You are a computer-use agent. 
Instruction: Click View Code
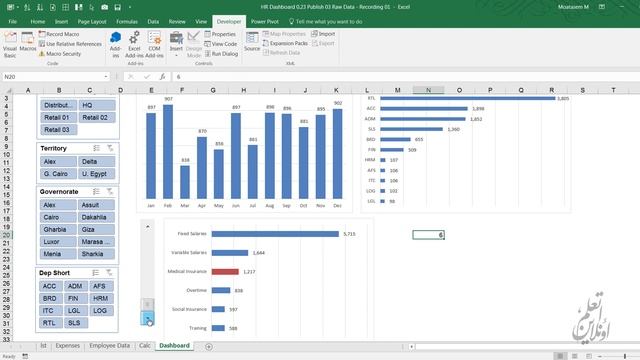click(x=220, y=44)
